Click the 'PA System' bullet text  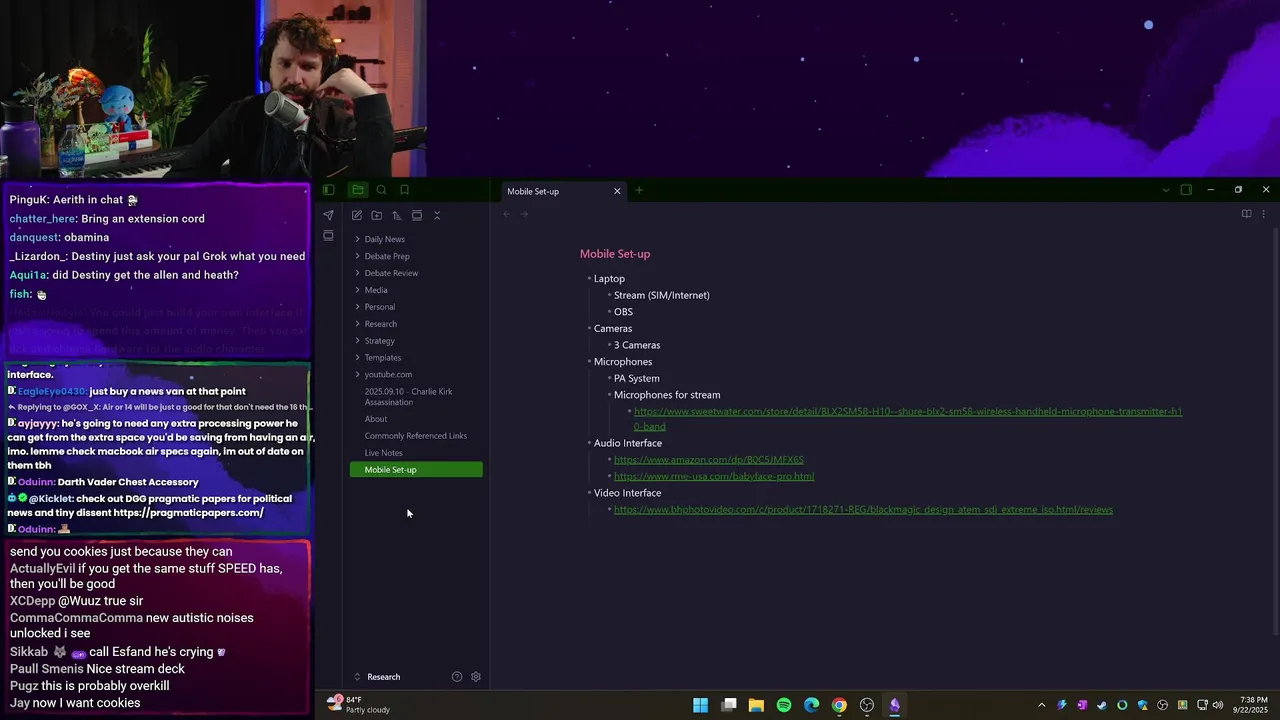pyautogui.click(x=637, y=378)
